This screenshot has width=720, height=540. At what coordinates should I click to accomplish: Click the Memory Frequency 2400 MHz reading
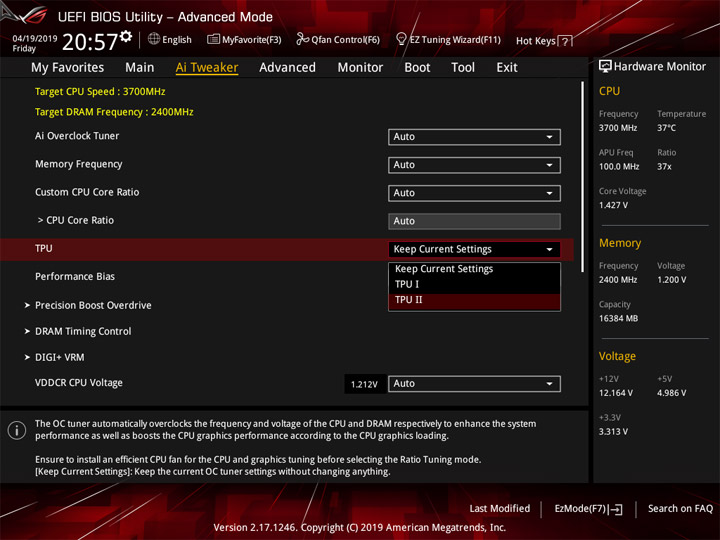coord(618,280)
